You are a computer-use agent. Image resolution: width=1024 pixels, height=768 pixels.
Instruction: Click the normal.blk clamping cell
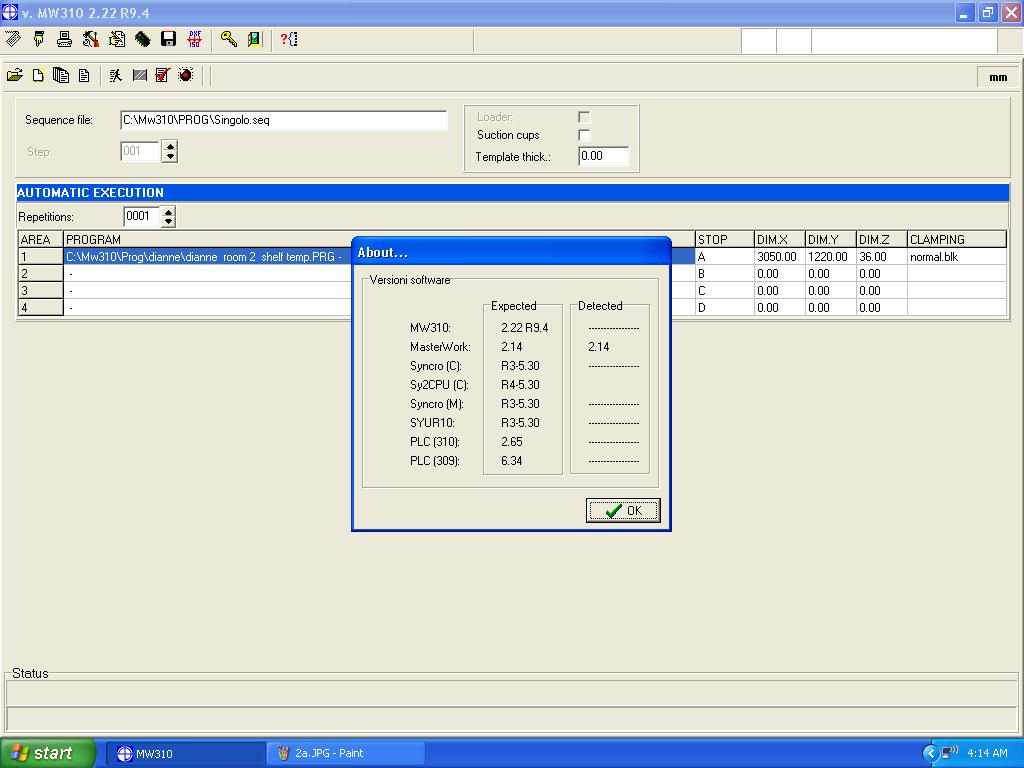957,257
